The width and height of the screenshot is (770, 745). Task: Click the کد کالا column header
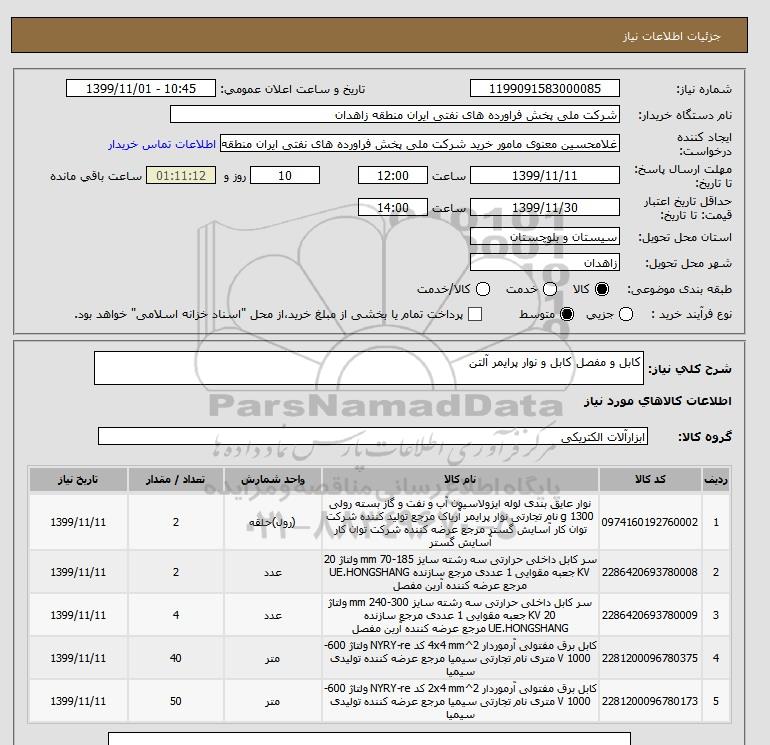[x=650, y=479]
